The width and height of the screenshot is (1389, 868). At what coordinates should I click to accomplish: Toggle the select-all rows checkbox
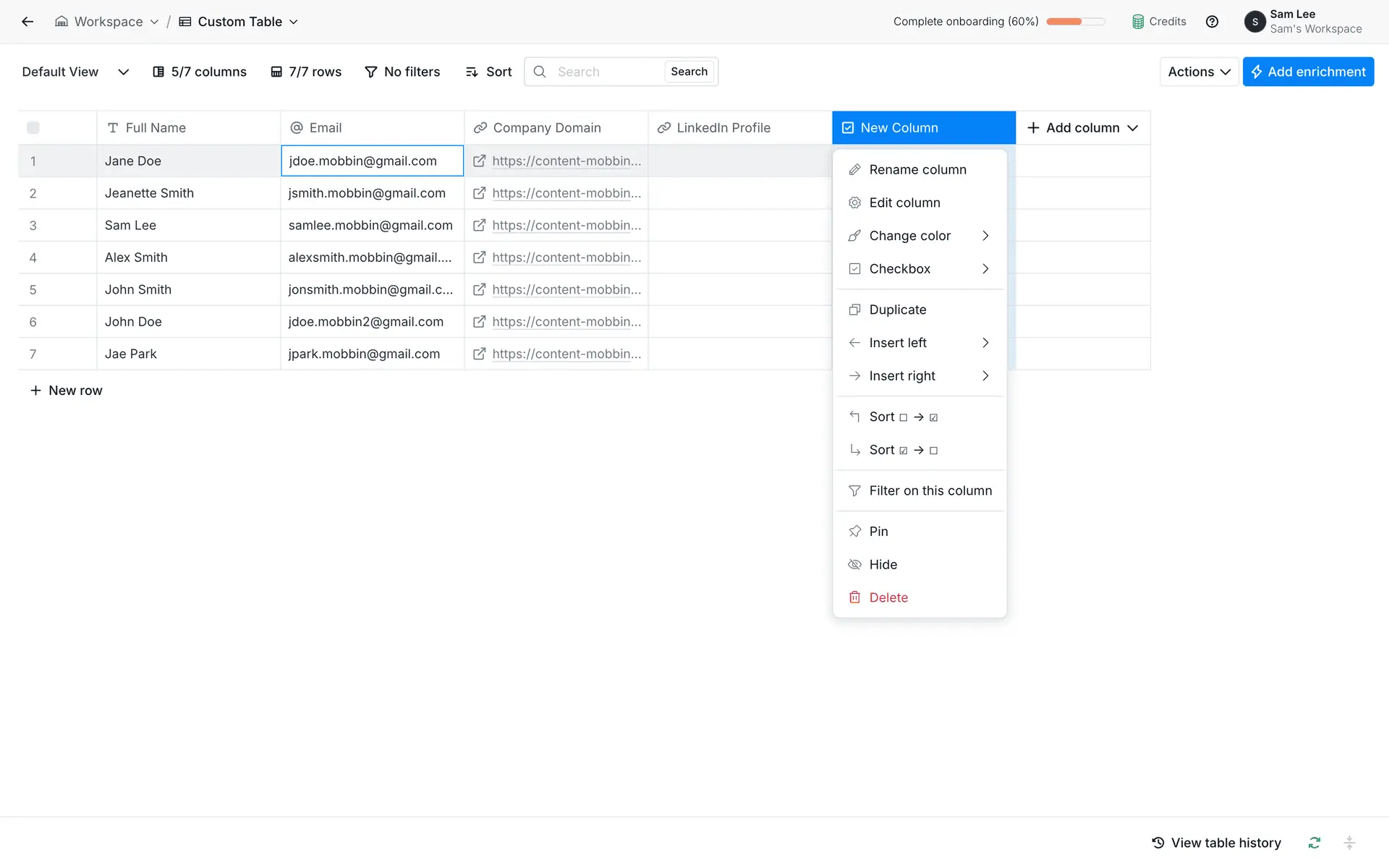33,128
